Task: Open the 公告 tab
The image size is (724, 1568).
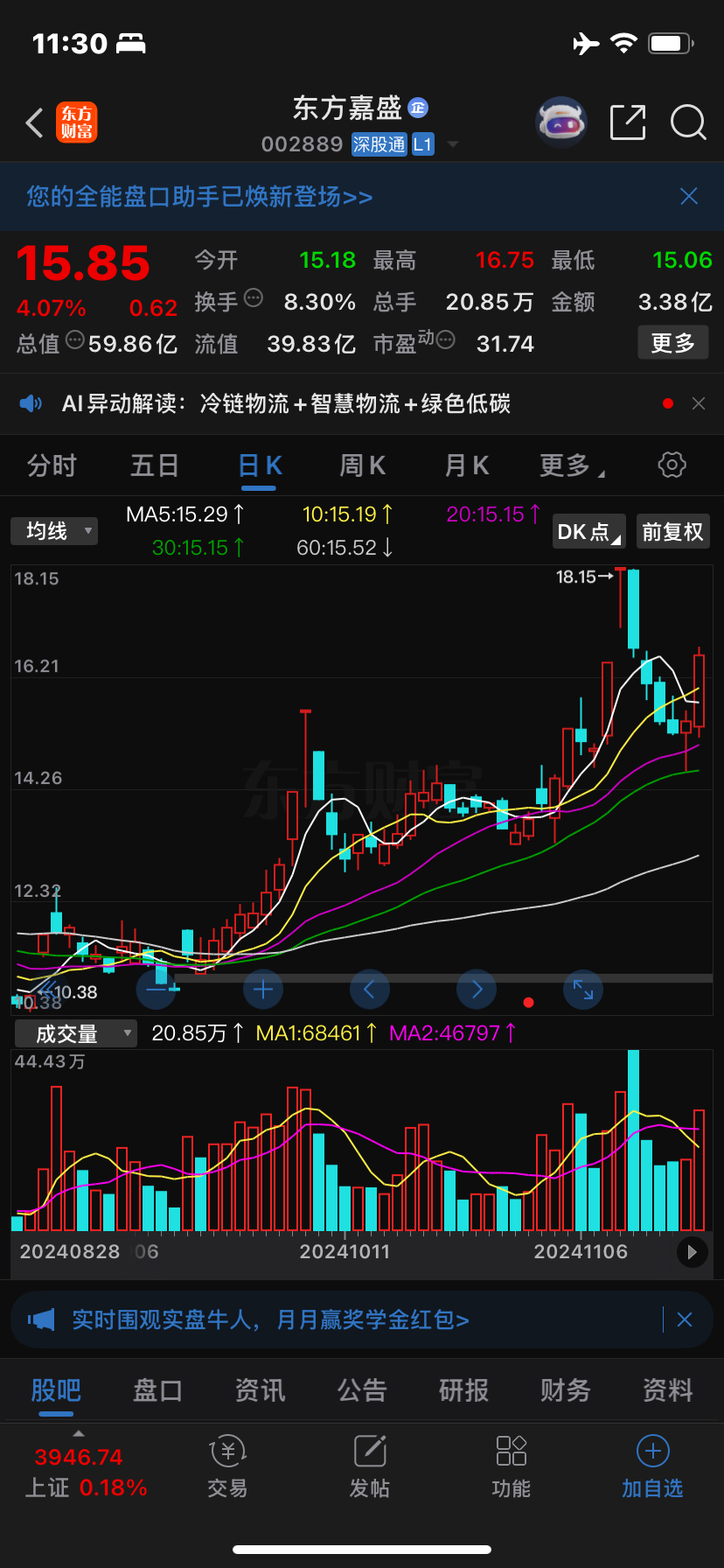Action: point(362,1390)
